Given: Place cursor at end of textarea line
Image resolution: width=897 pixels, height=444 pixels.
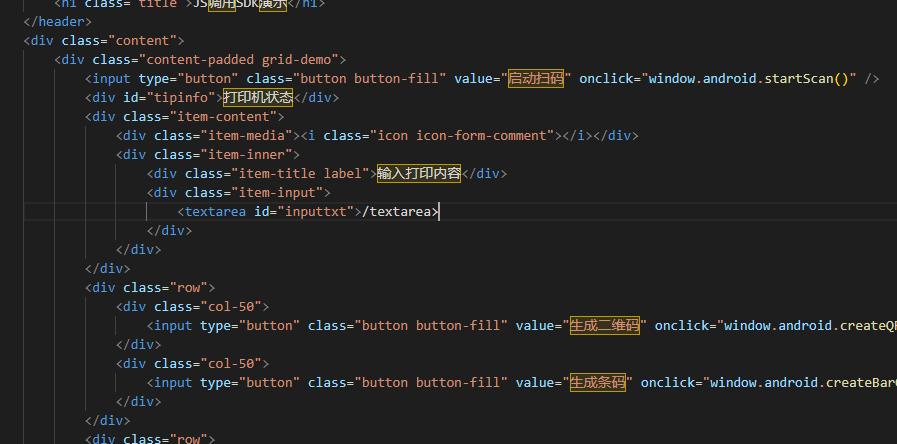Looking at the screenshot, I should (x=438, y=211).
